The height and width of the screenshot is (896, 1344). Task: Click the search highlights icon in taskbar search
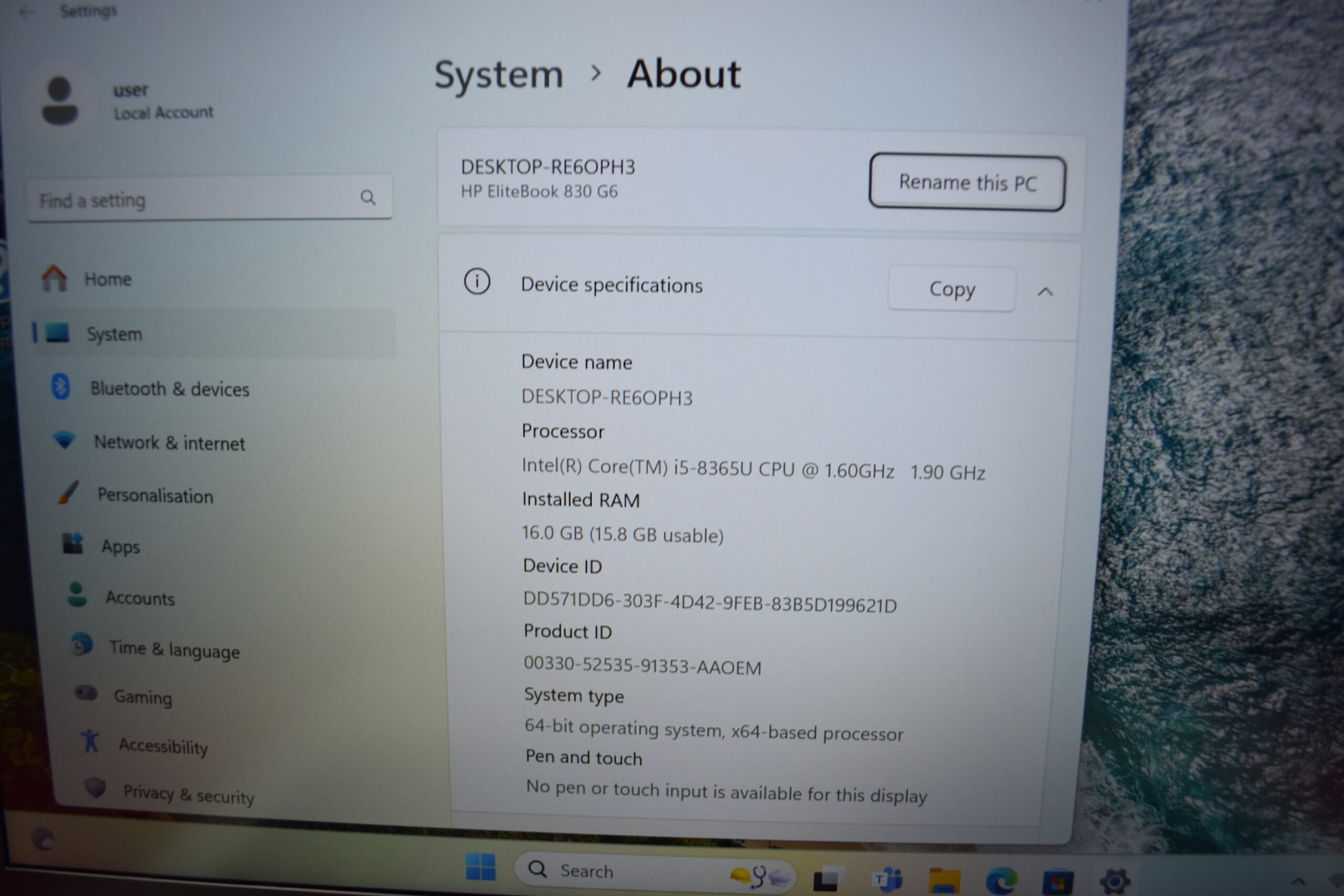click(x=760, y=875)
